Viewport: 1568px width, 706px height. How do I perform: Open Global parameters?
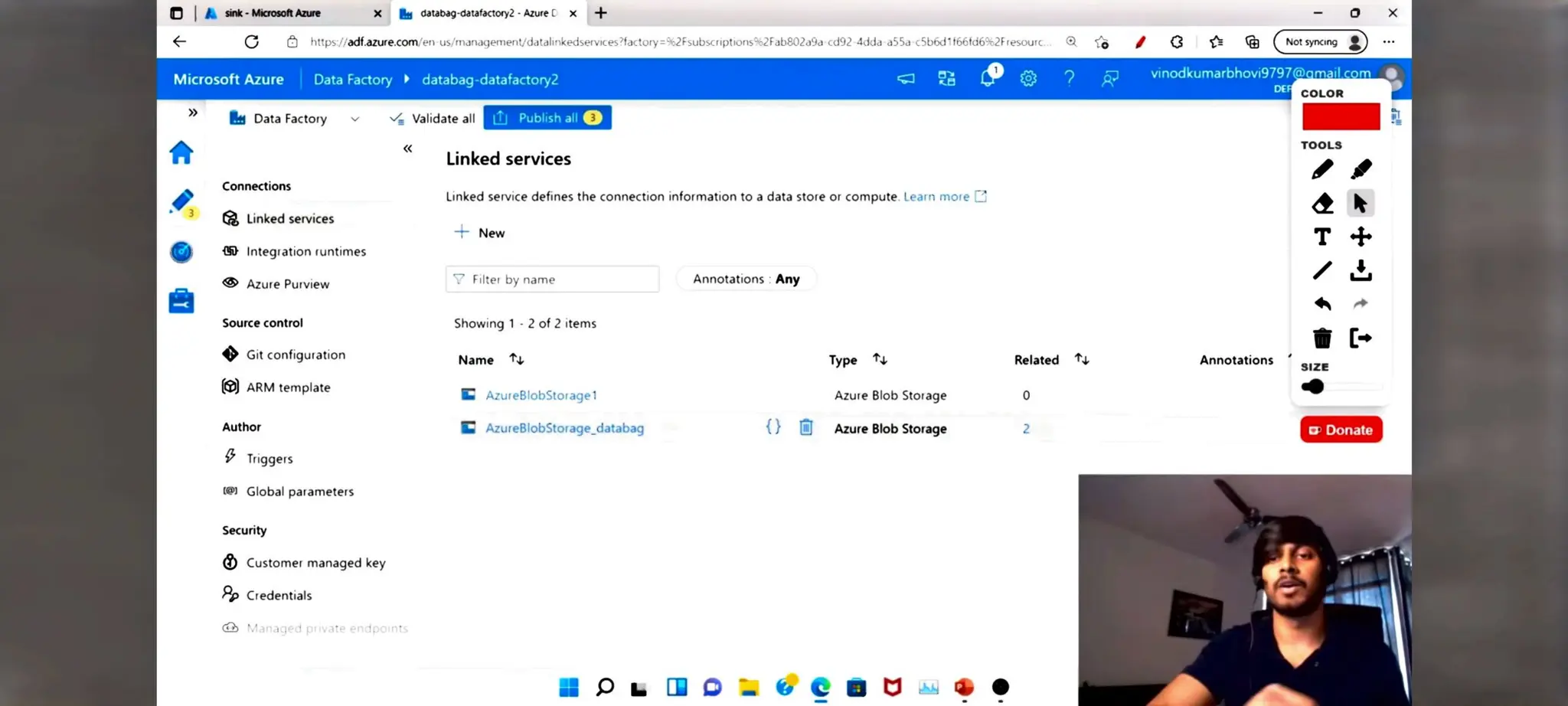(x=300, y=492)
